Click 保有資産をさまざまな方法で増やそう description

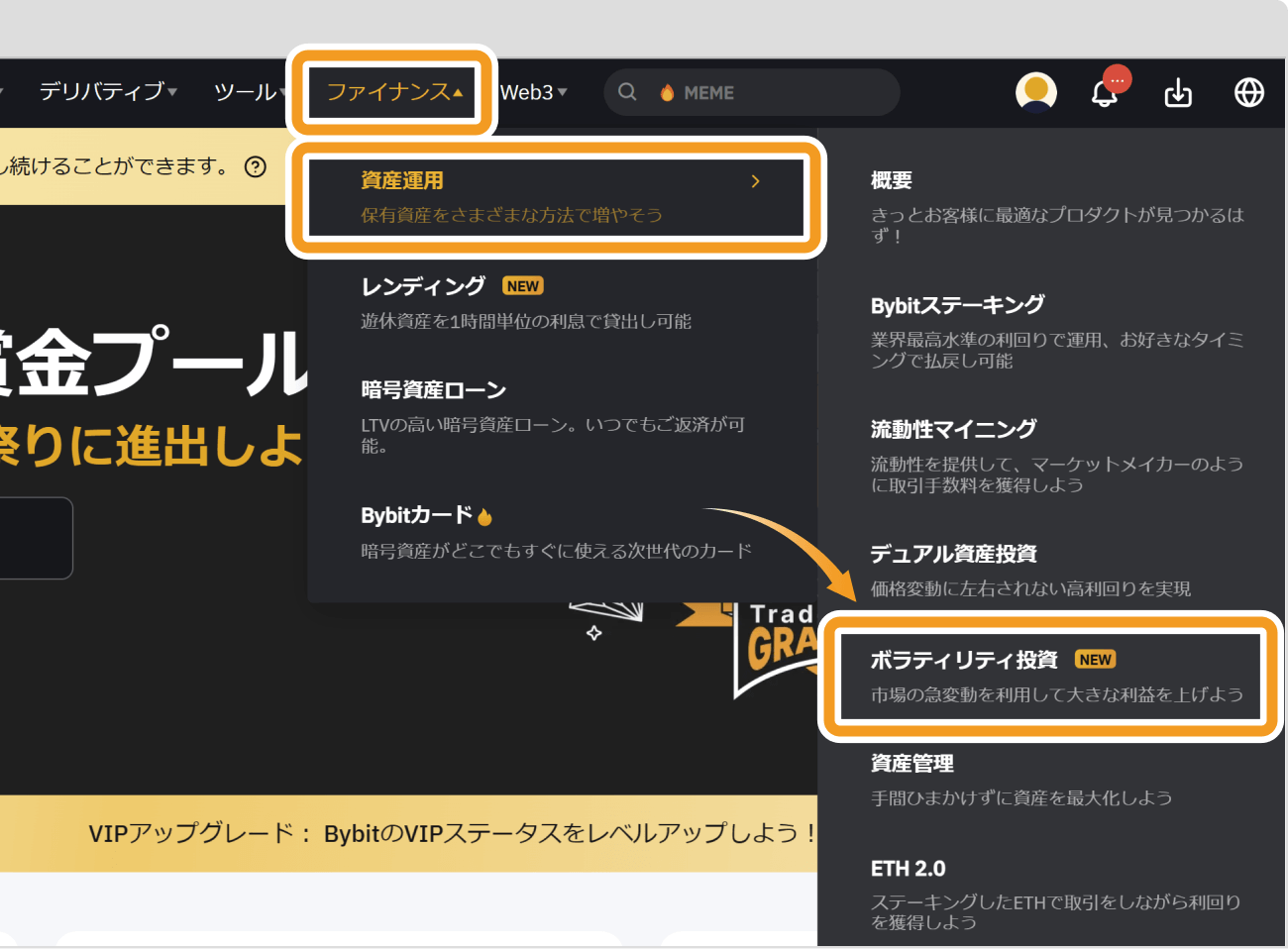511,215
